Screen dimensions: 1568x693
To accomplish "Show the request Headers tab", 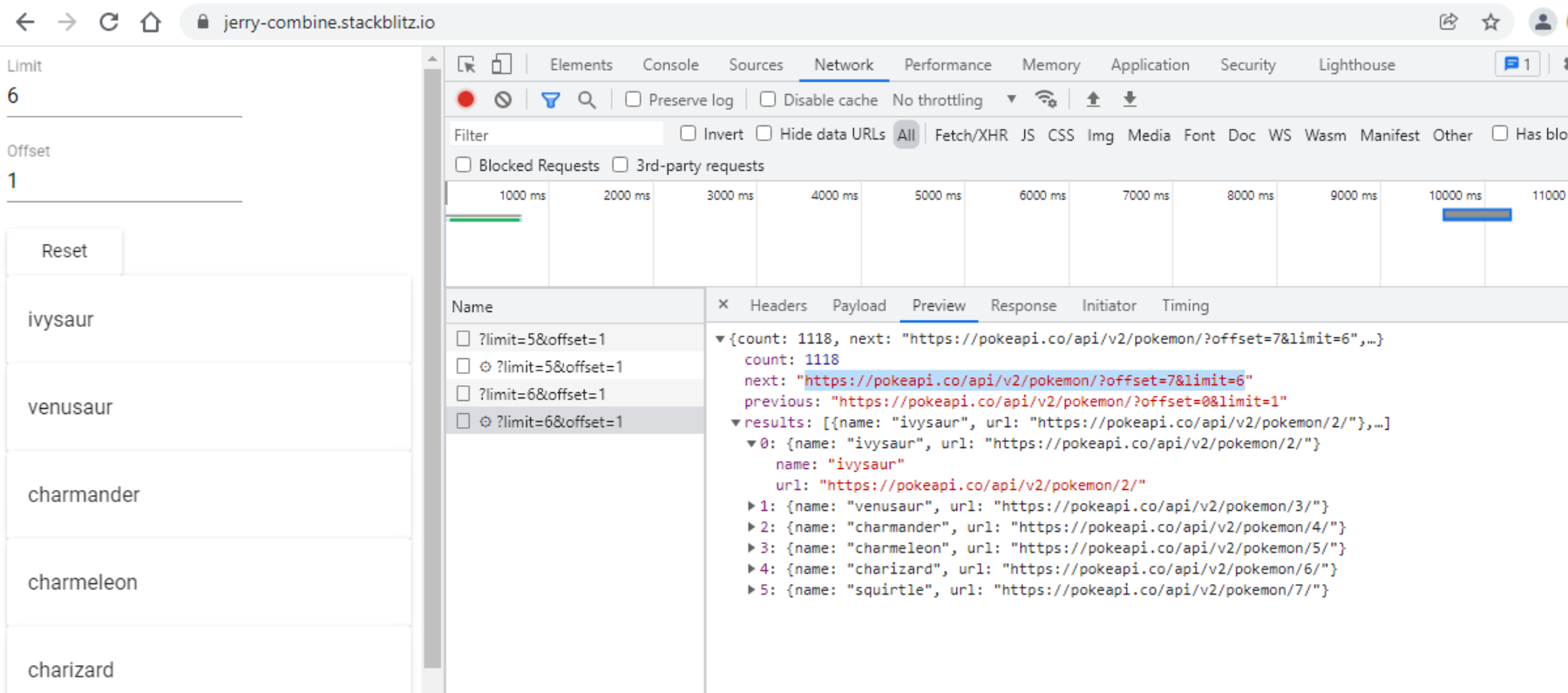I will pyautogui.click(x=778, y=306).
